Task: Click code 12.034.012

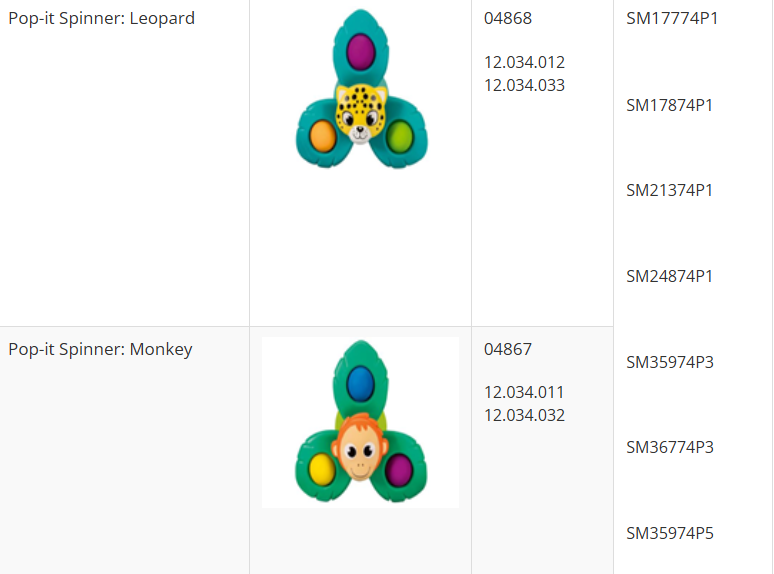Action: [524, 63]
